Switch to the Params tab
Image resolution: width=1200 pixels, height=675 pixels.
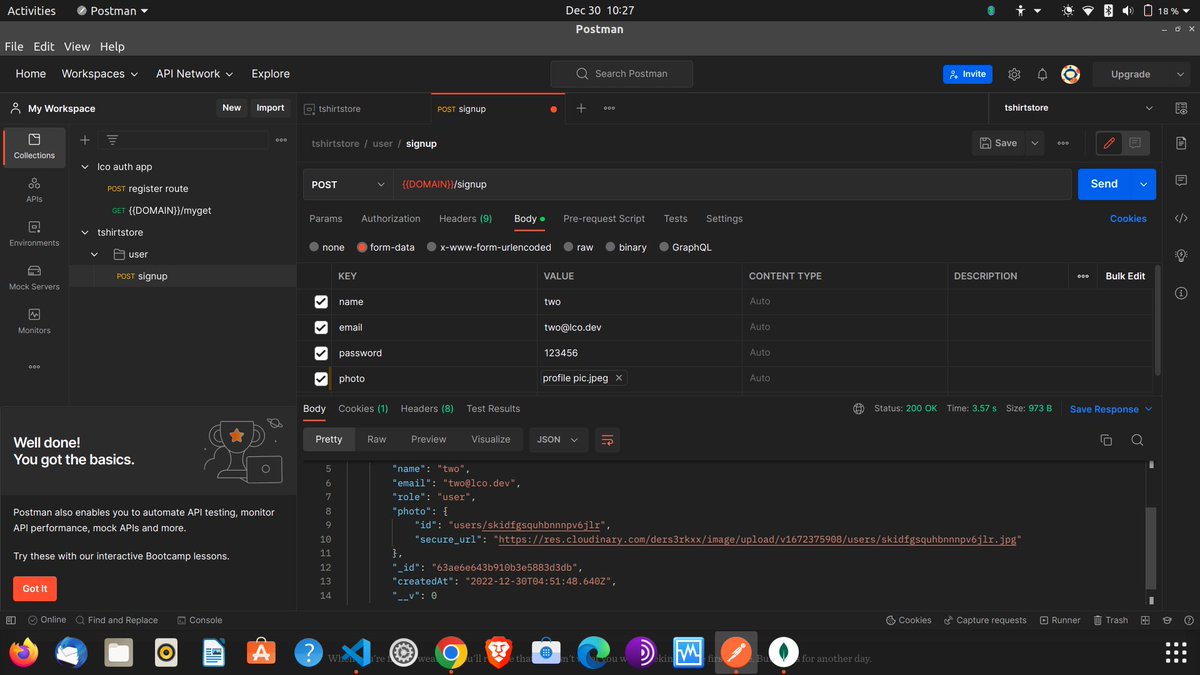coord(325,218)
